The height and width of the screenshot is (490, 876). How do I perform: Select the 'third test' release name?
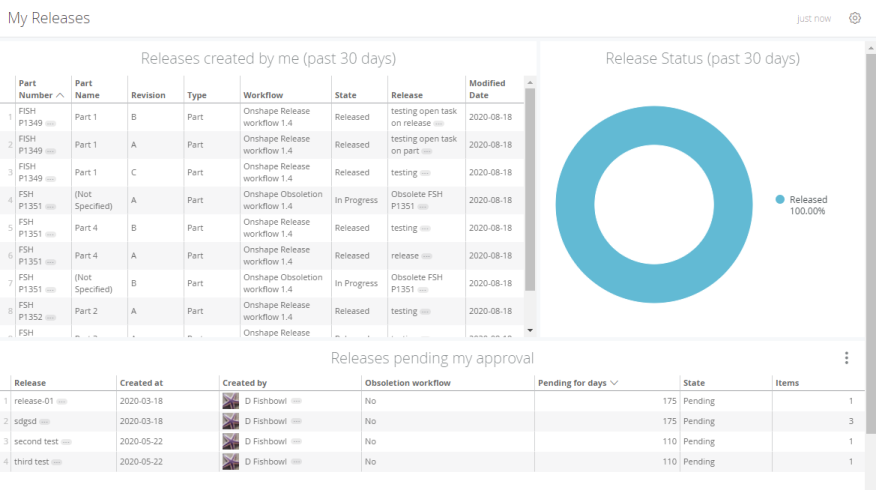31,462
